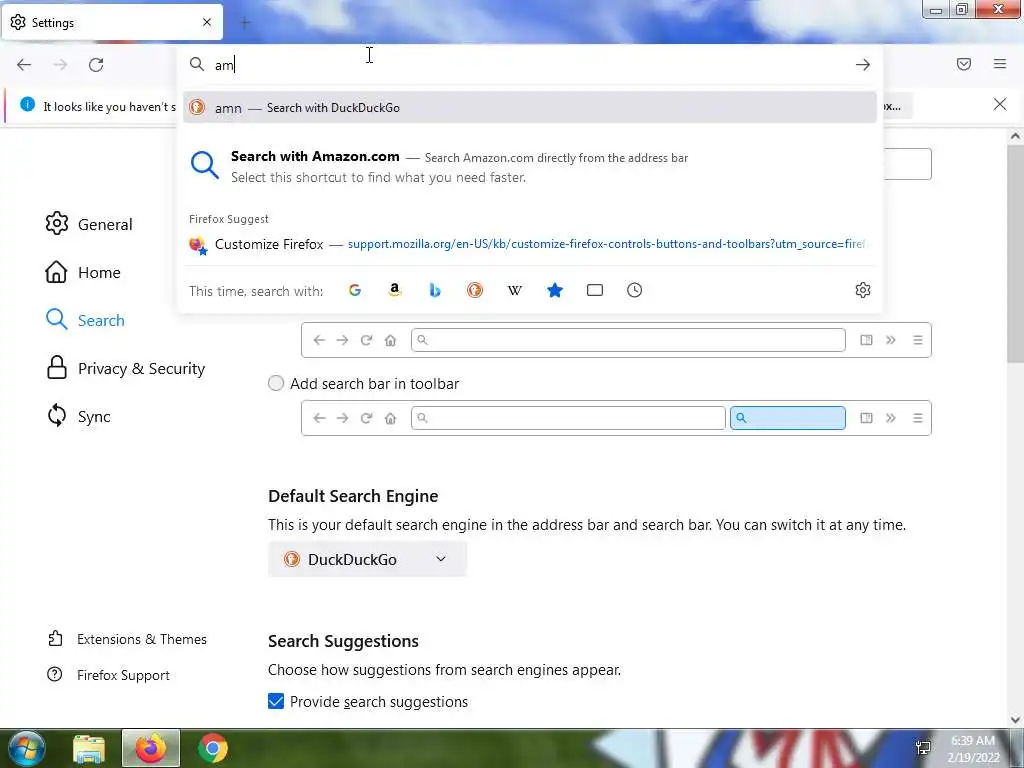1024x768 pixels.
Task: Go back with the browser back arrow
Action: click(x=24, y=65)
